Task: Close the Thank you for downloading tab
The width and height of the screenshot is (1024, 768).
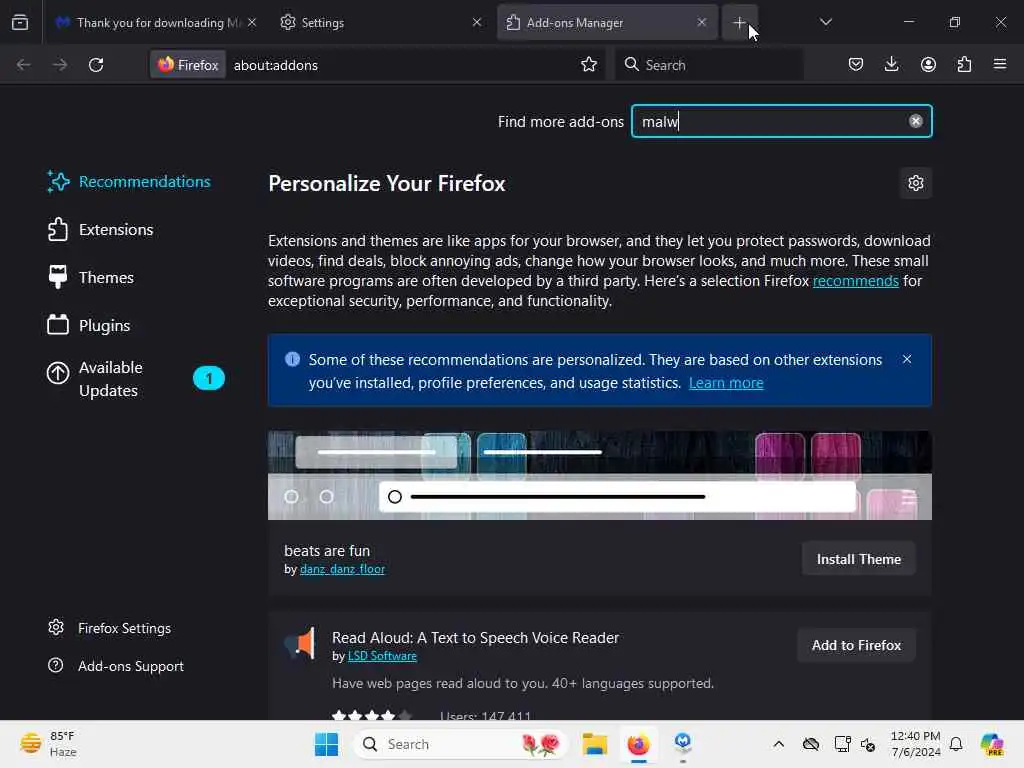Action: coord(252,22)
